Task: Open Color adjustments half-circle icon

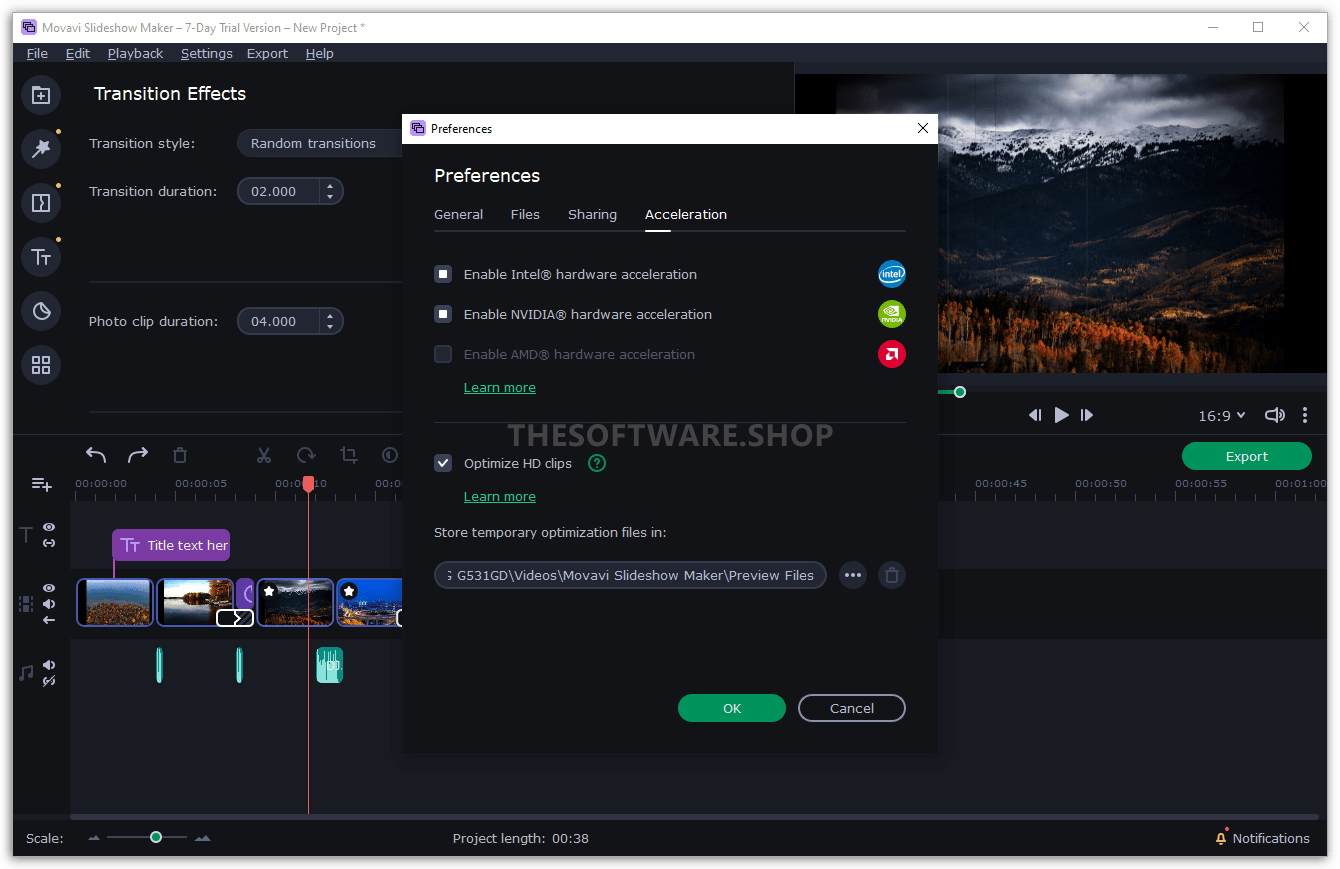Action: (390, 455)
